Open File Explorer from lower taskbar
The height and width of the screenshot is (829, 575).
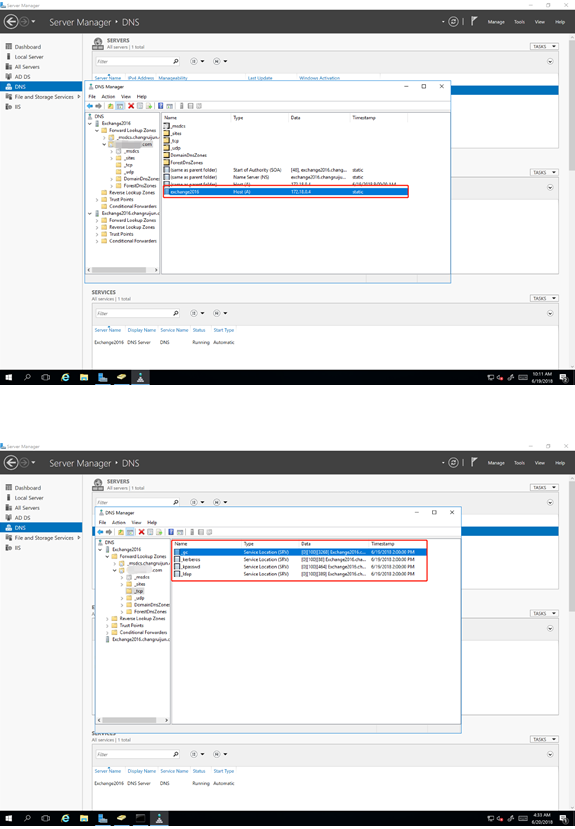84,818
